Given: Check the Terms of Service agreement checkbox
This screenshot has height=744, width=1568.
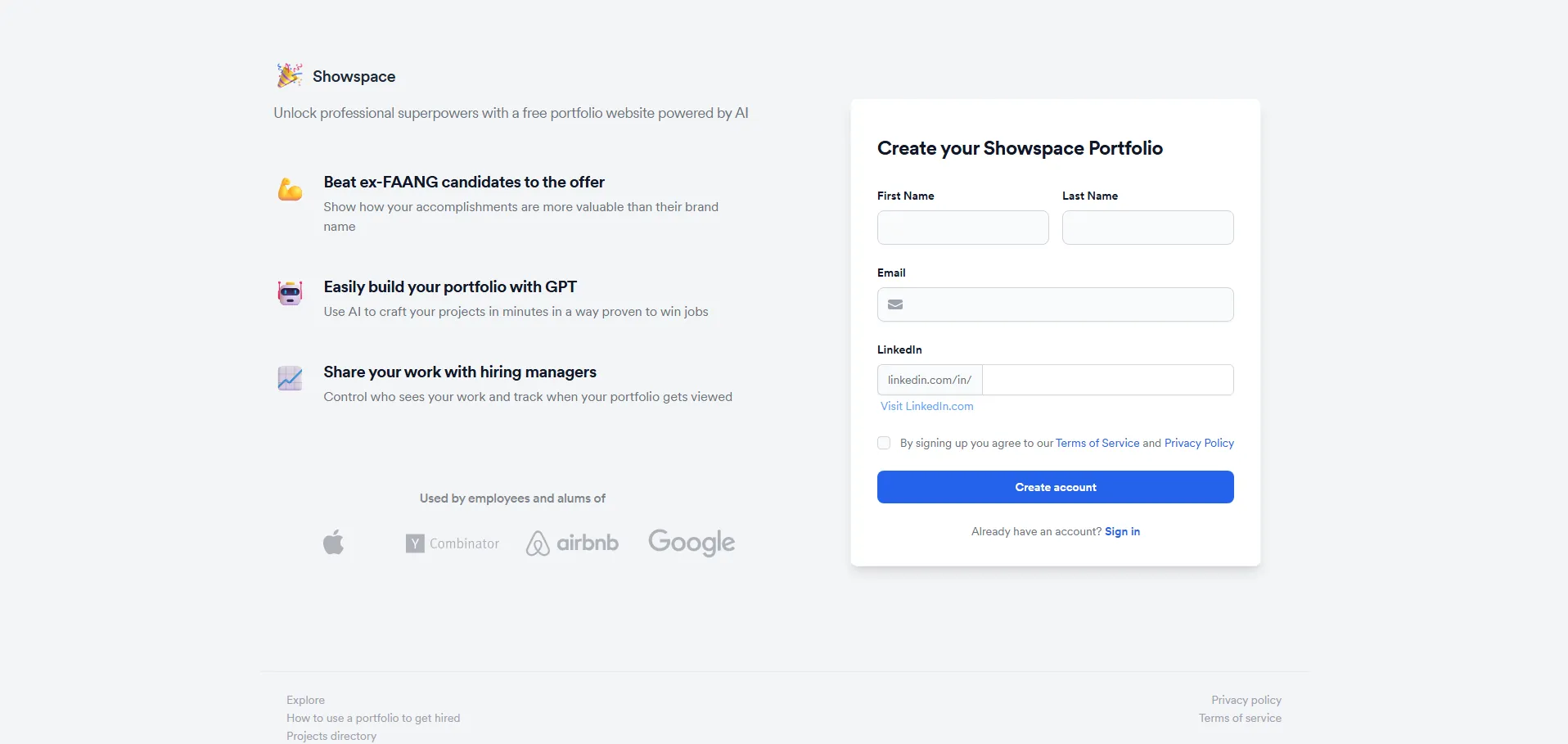Looking at the screenshot, I should [x=884, y=443].
